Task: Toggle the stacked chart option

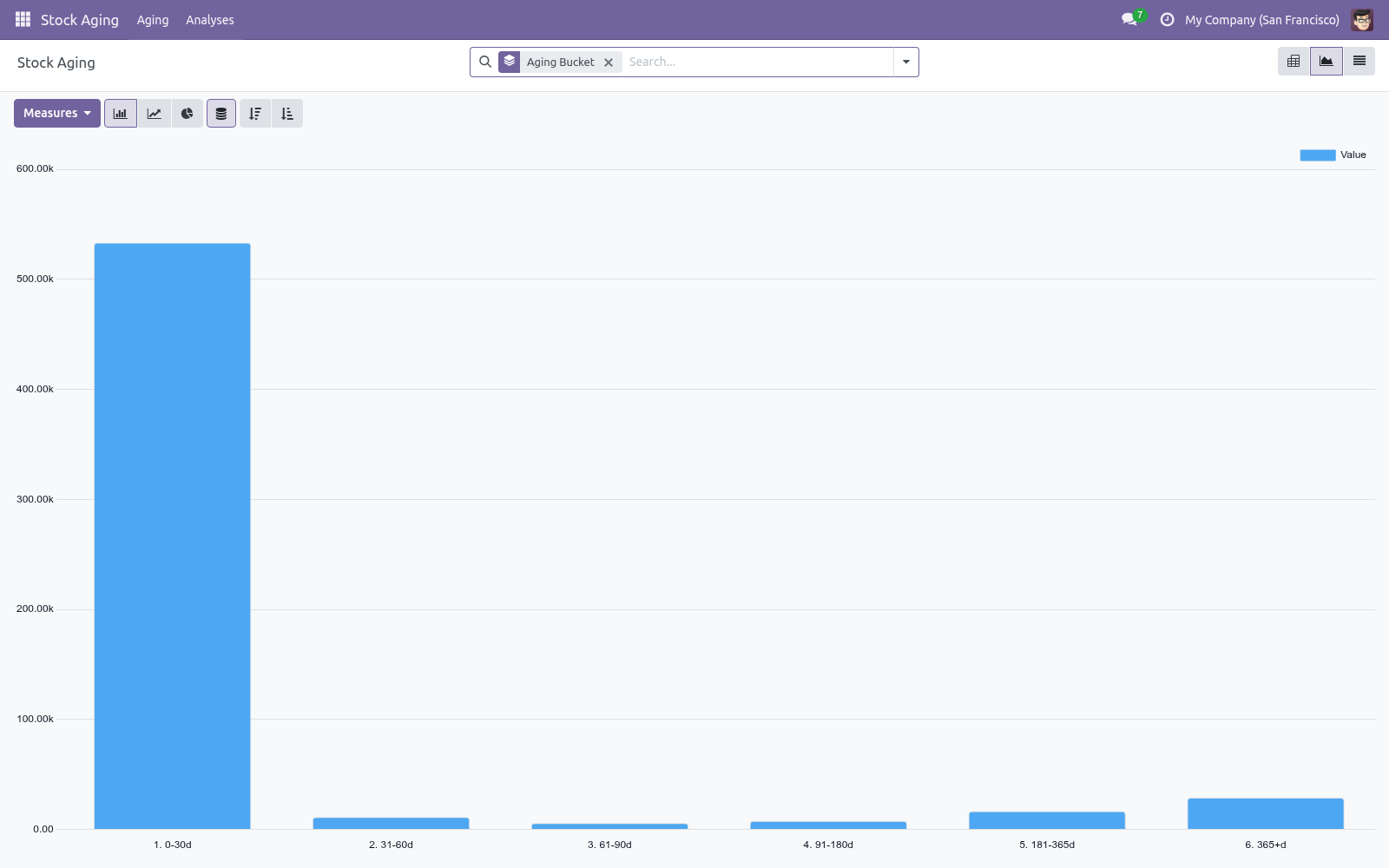Action: pyautogui.click(x=221, y=113)
